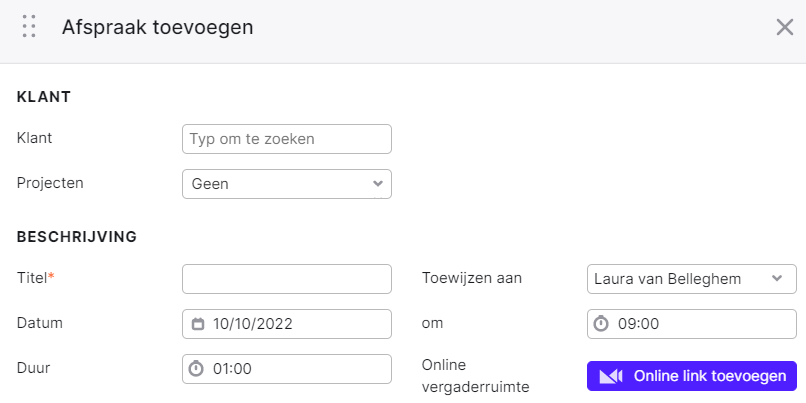Image resolution: width=806 pixels, height=403 pixels.
Task: Grab the dotted drag handle icon
Action: pos(29,26)
